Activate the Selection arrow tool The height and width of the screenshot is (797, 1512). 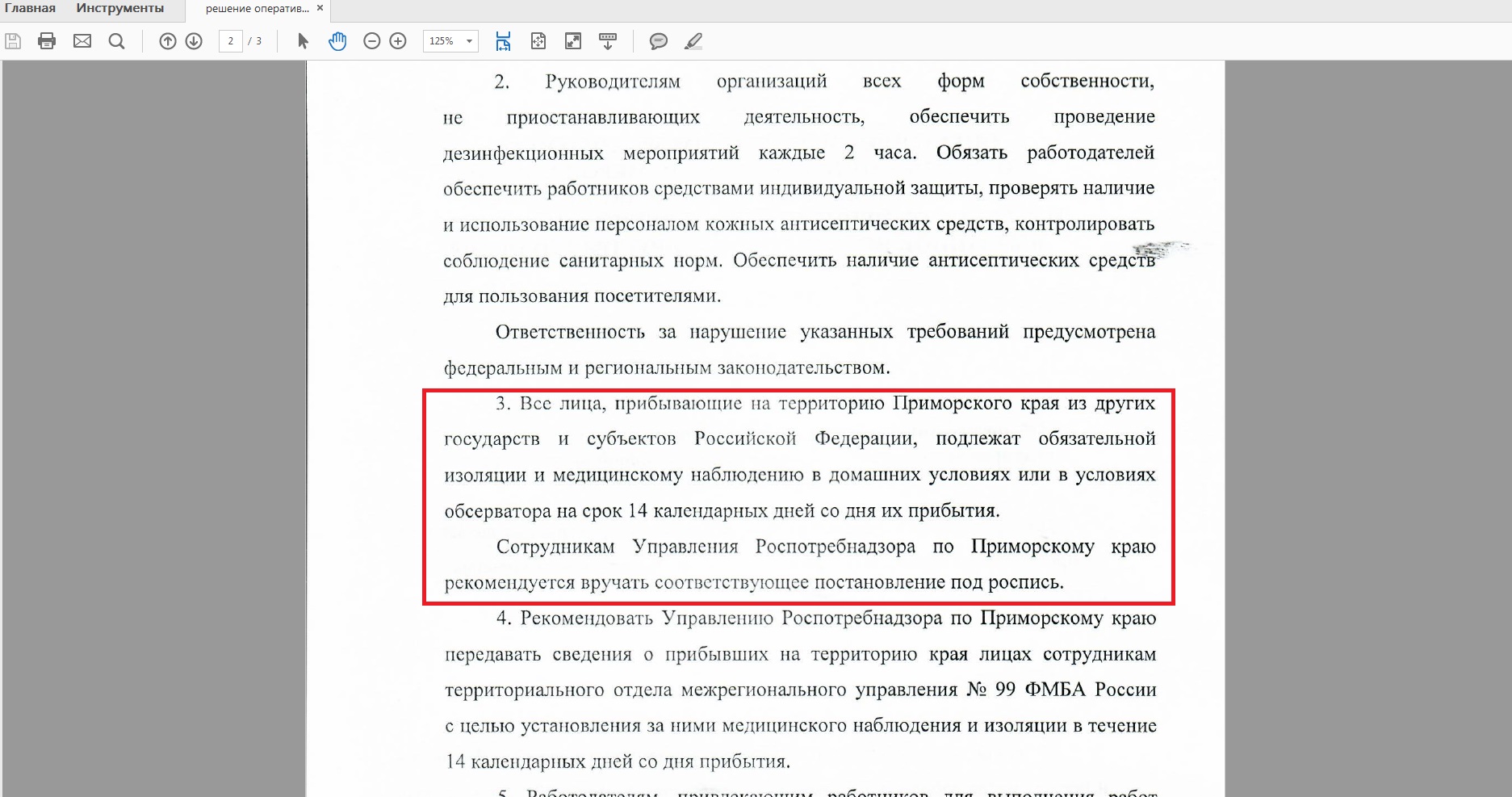tap(303, 41)
